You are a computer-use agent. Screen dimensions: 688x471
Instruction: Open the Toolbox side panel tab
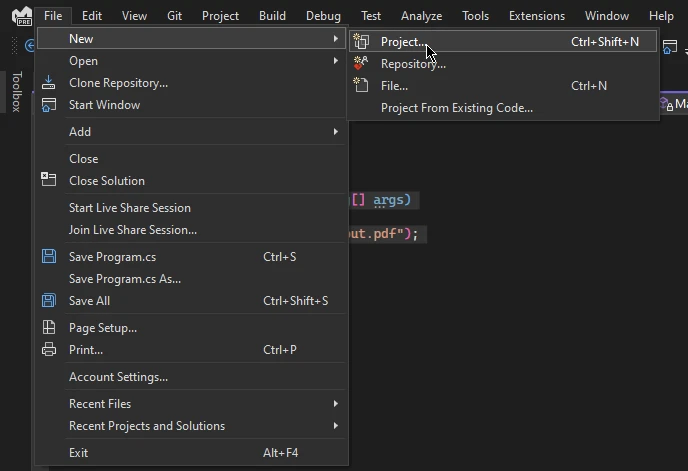16,92
